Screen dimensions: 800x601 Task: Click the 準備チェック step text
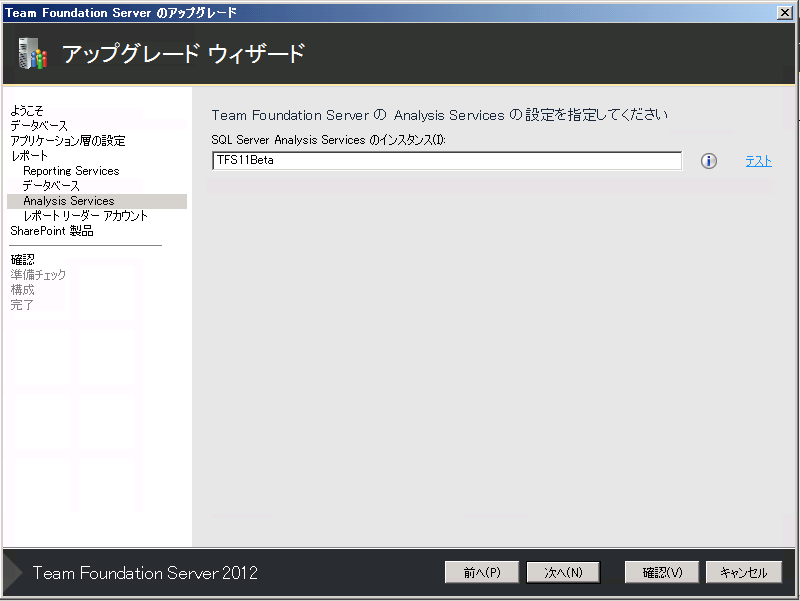click(x=38, y=274)
